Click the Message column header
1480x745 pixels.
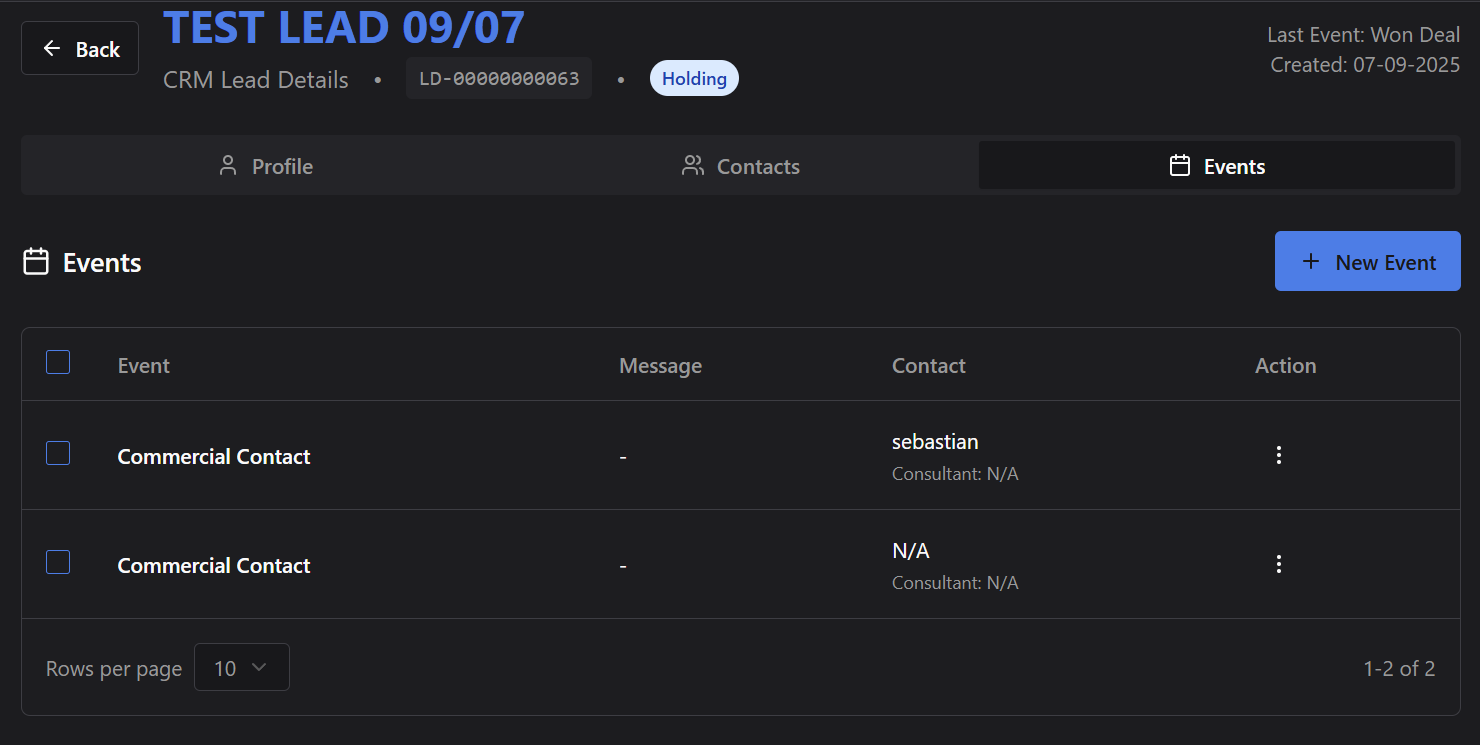click(x=660, y=366)
